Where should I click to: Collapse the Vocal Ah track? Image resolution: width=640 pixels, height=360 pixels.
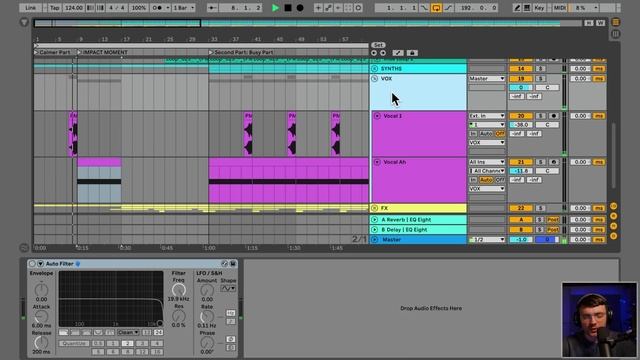tap(377, 162)
